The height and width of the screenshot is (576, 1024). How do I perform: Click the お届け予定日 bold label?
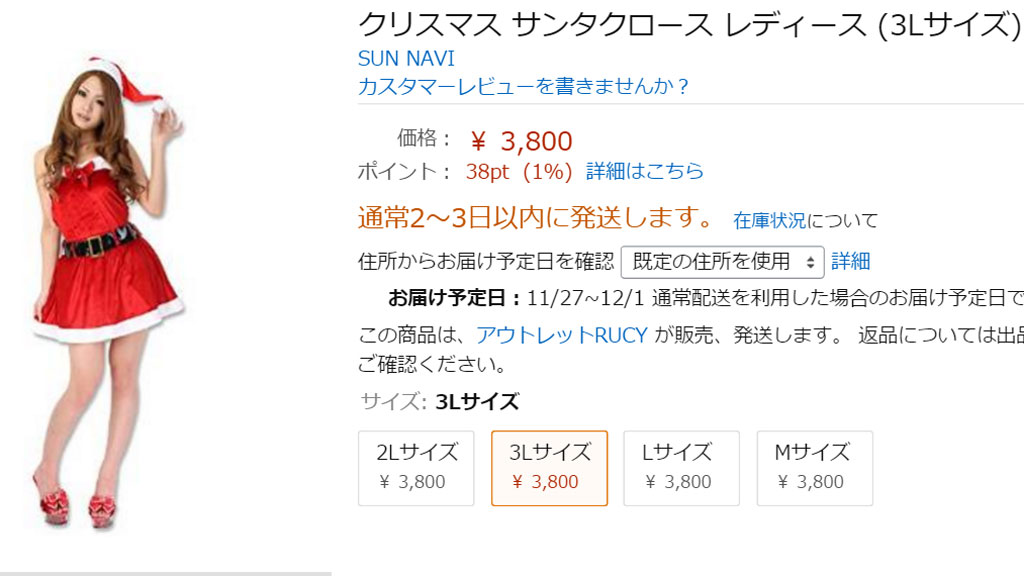(x=455, y=298)
